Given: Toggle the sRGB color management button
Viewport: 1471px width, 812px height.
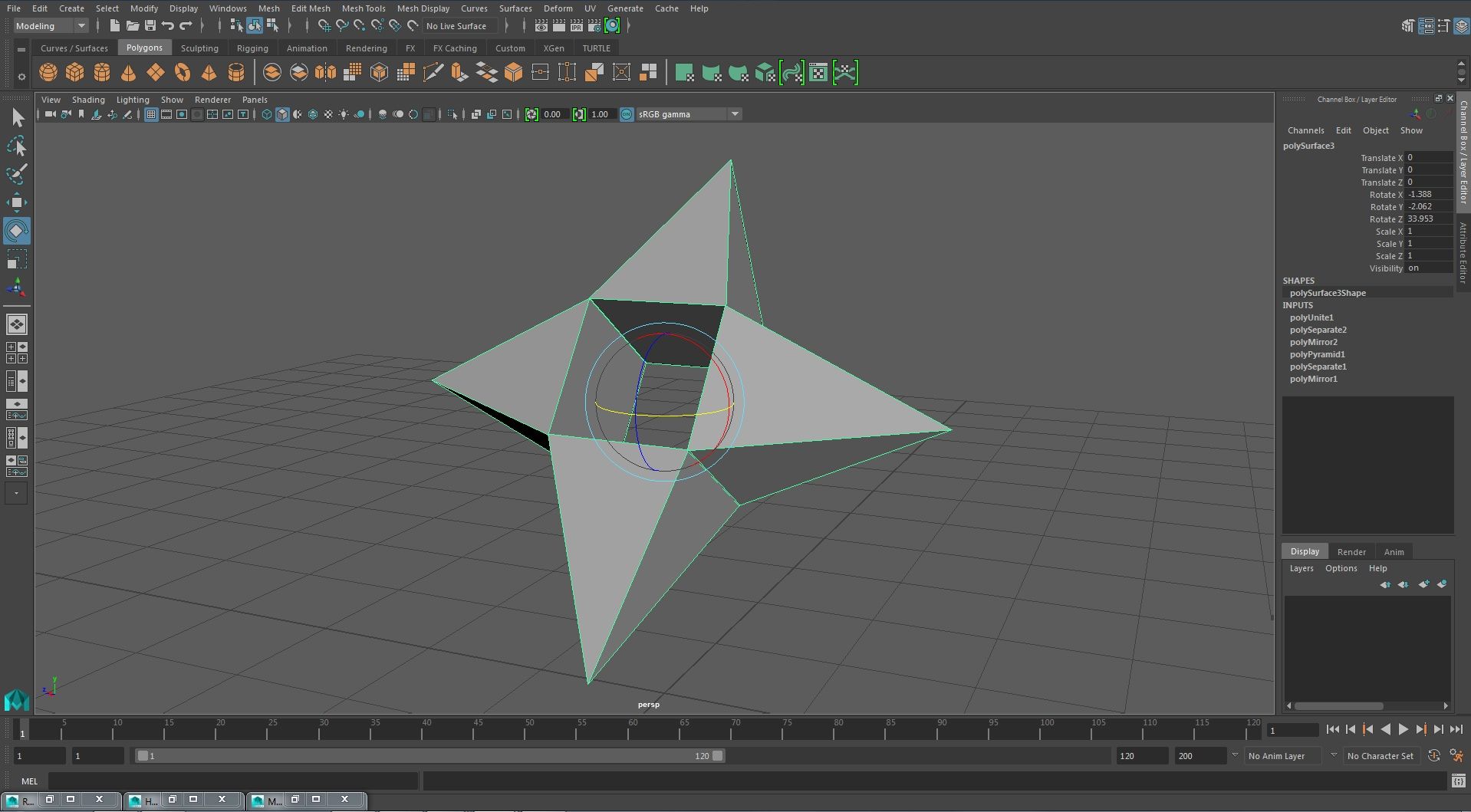Looking at the screenshot, I should click(x=627, y=114).
